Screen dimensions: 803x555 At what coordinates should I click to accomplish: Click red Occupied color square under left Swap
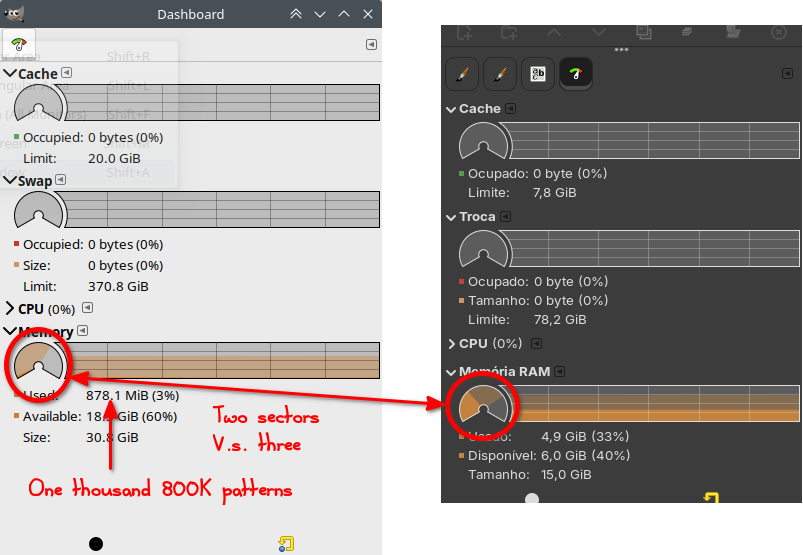16,244
